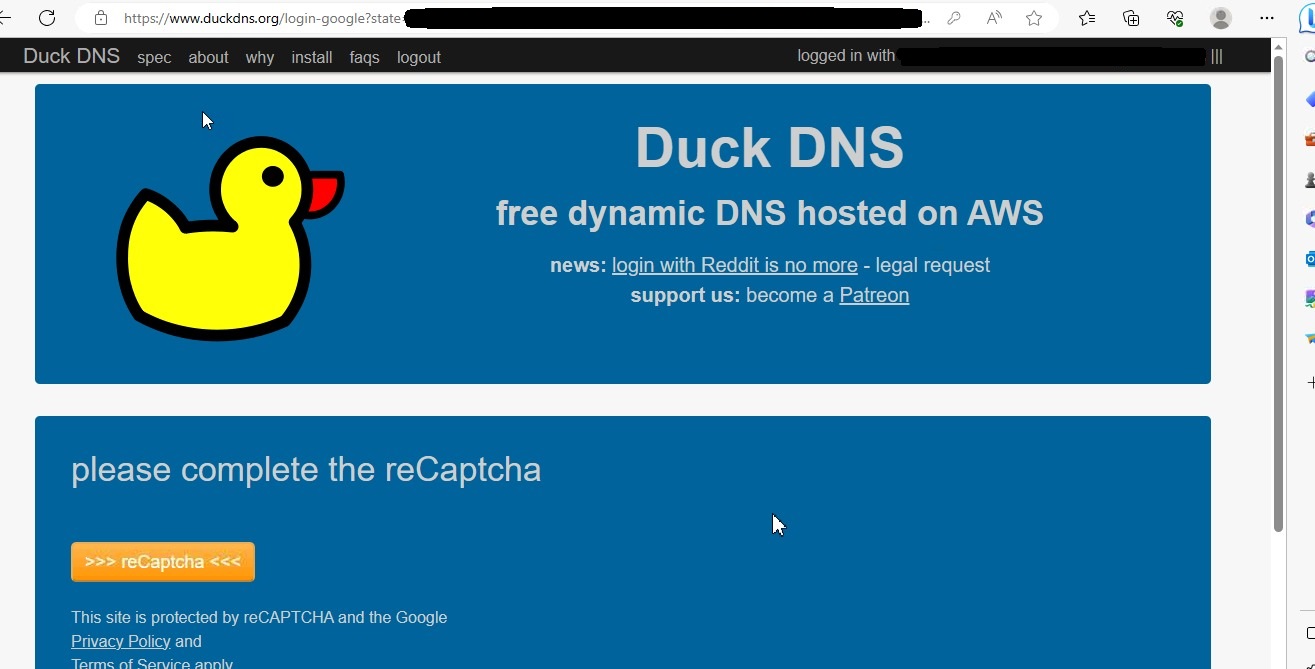Open the Patreon link
The height and width of the screenshot is (669, 1315).
point(873,295)
